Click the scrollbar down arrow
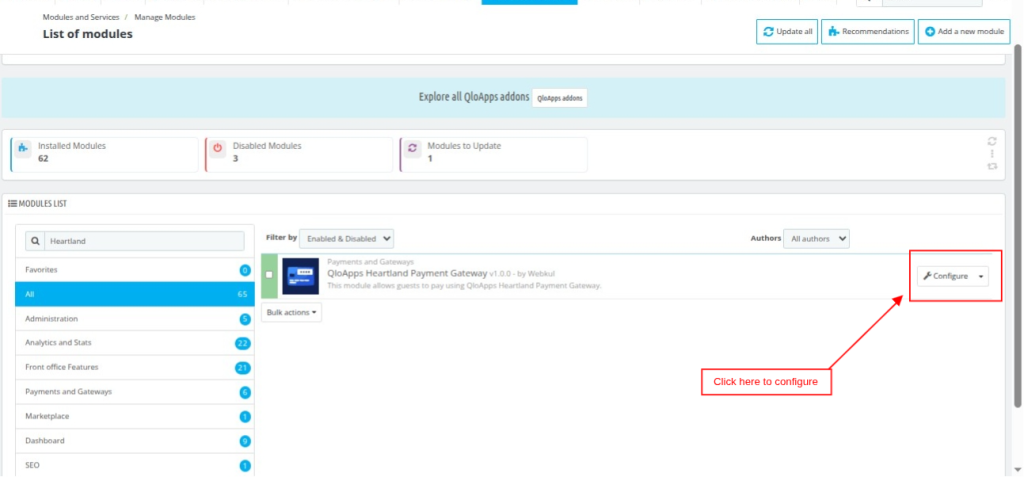Screen dimensions: 1024x477 click(1018, 469)
